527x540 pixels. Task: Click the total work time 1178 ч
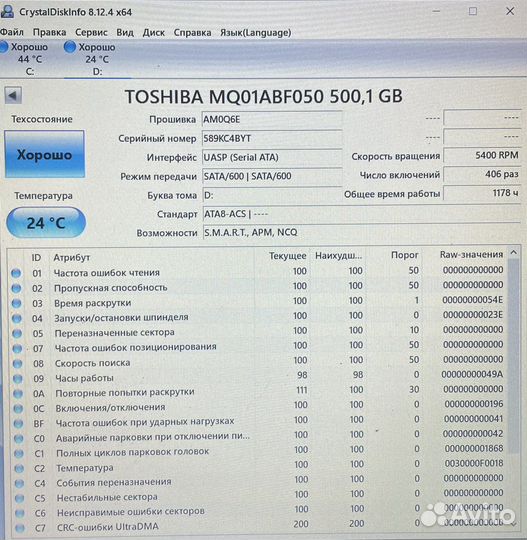pos(482,193)
